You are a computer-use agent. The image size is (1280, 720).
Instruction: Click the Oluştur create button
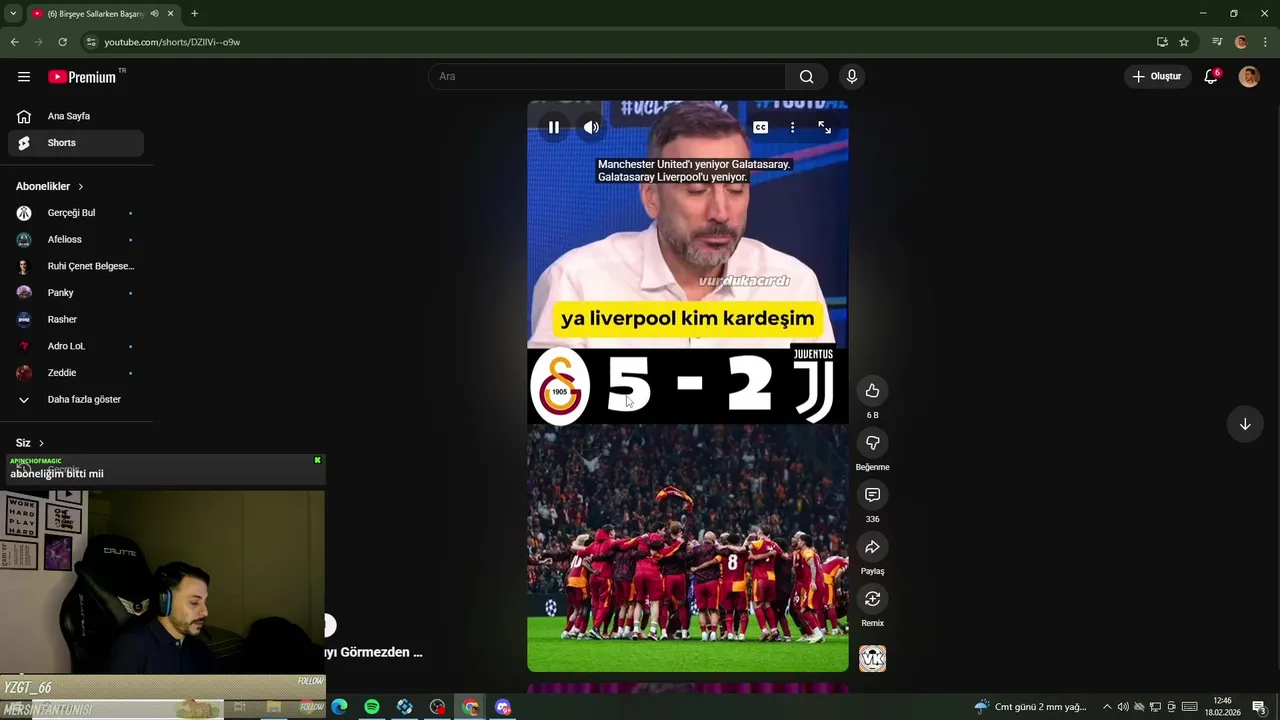pyautogui.click(x=1157, y=77)
